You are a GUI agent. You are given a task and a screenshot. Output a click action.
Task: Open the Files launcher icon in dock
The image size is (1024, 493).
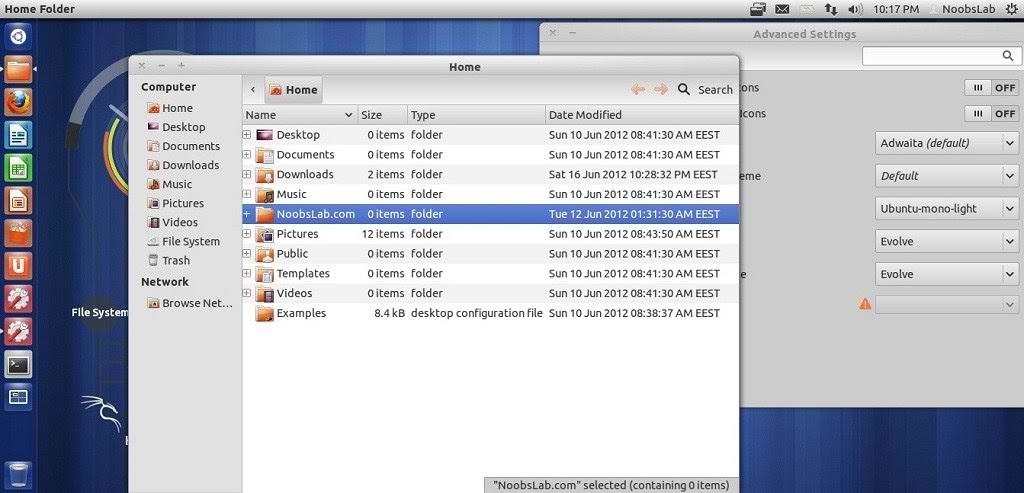(18, 69)
